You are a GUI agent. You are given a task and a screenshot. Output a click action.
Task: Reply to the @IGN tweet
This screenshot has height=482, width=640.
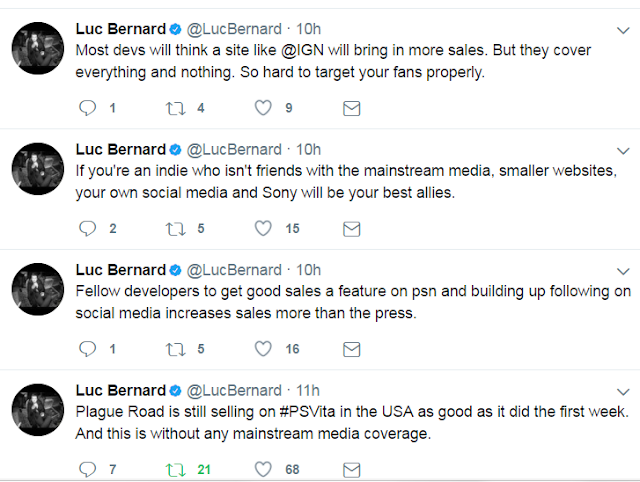point(87,108)
